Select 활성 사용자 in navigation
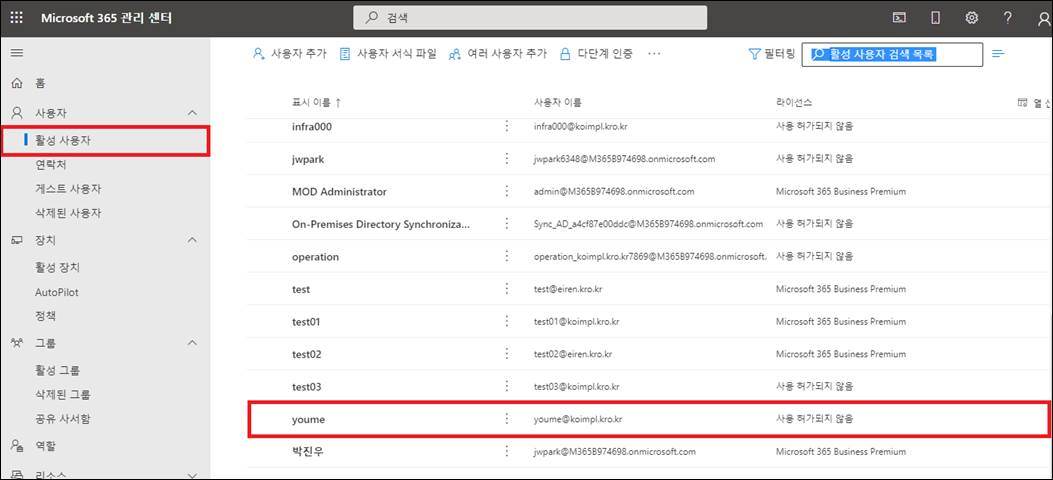 pos(63,140)
